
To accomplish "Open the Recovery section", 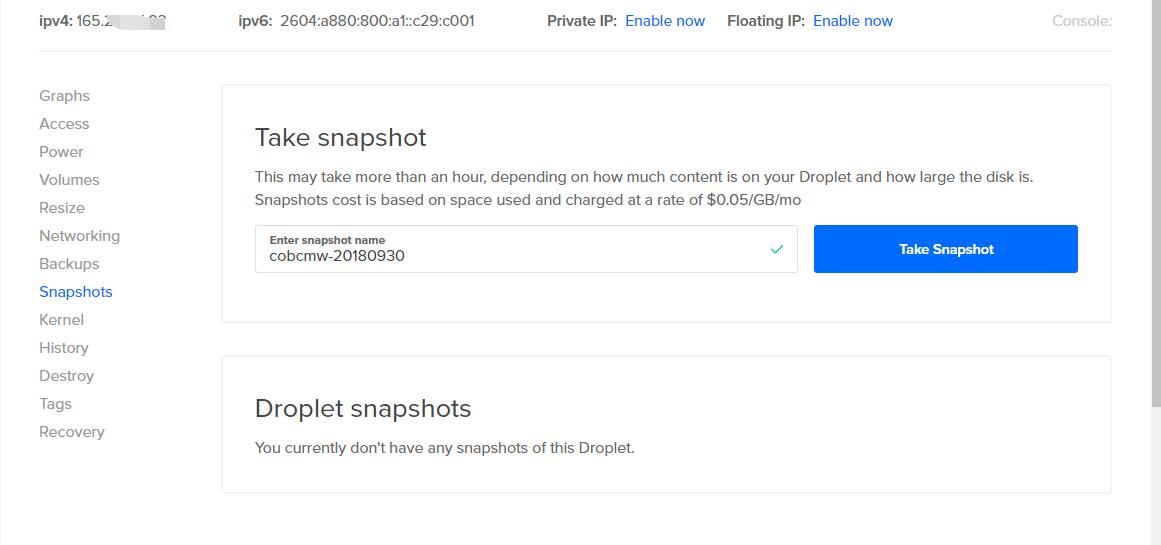I will click(71, 432).
